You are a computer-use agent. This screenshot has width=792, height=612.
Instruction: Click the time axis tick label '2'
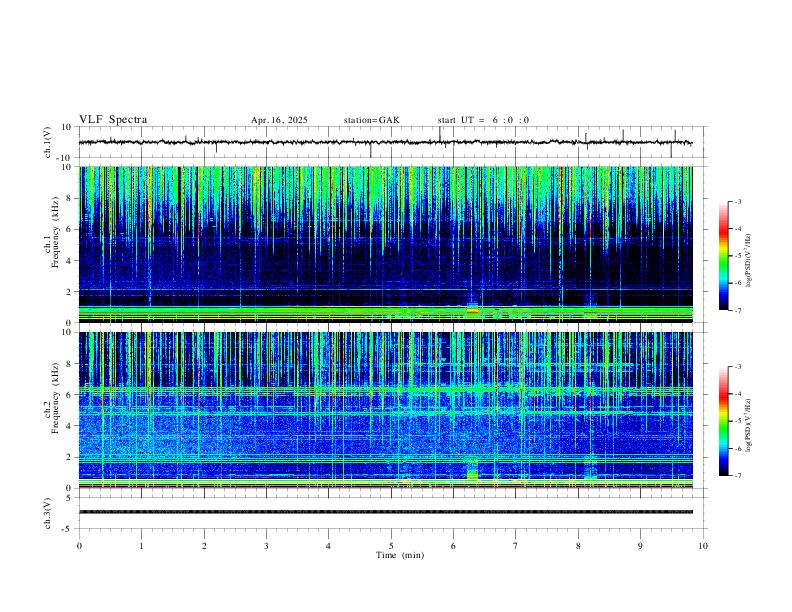pyautogui.click(x=204, y=546)
